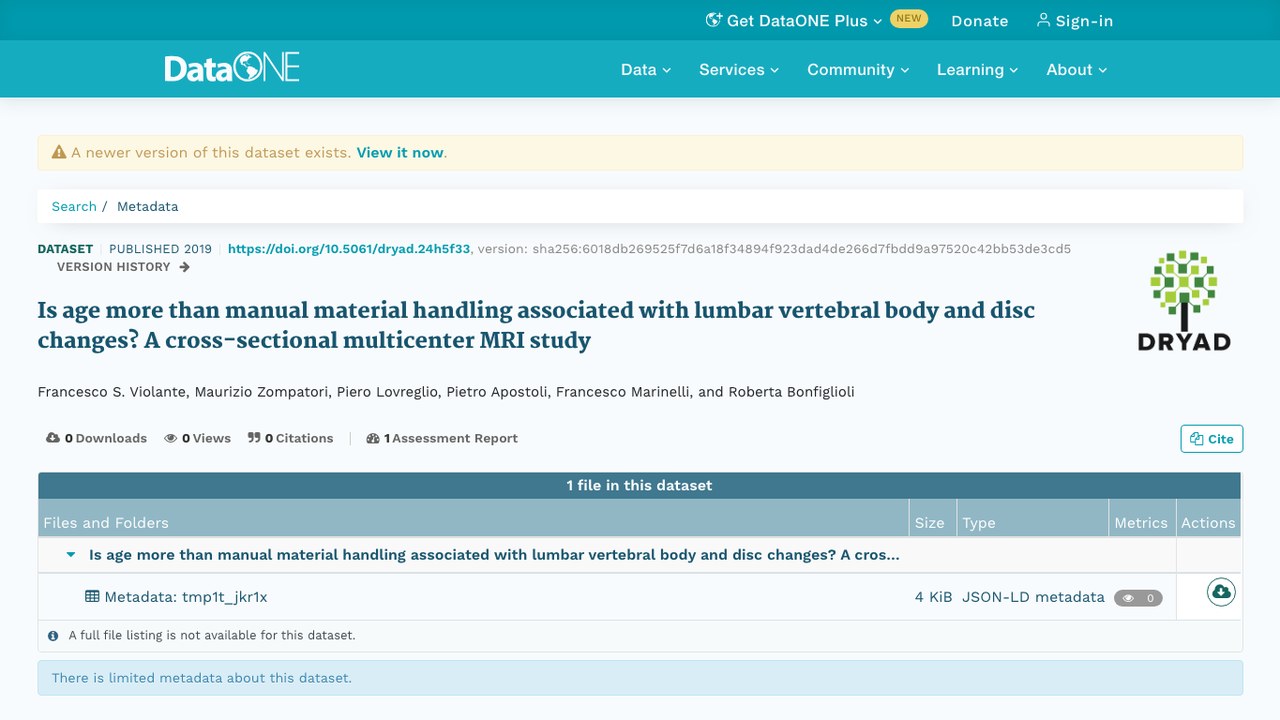Viewport: 1280px width, 720px height.
Task: Click the Metadata breadcrumb text
Action: tap(148, 206)
